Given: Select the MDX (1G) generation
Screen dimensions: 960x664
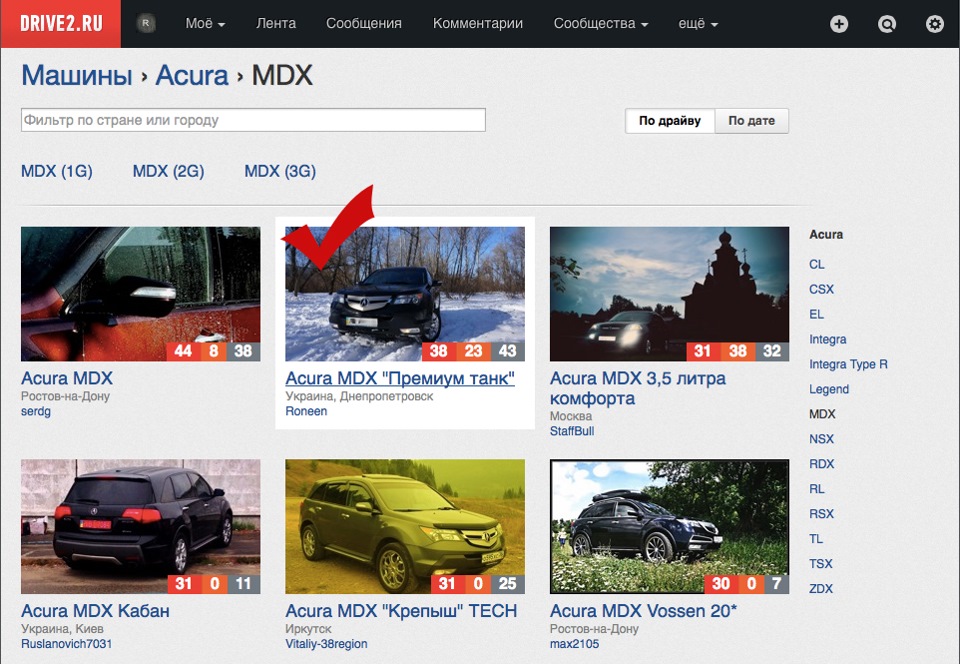Looking at the screenshot, I should [x=57, y=171].
